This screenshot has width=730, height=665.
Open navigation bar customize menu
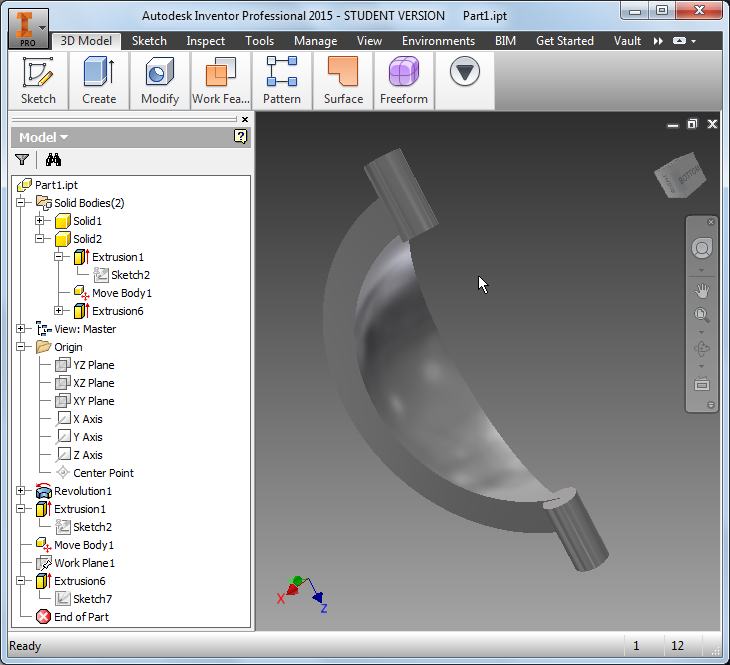pos(711,405)
